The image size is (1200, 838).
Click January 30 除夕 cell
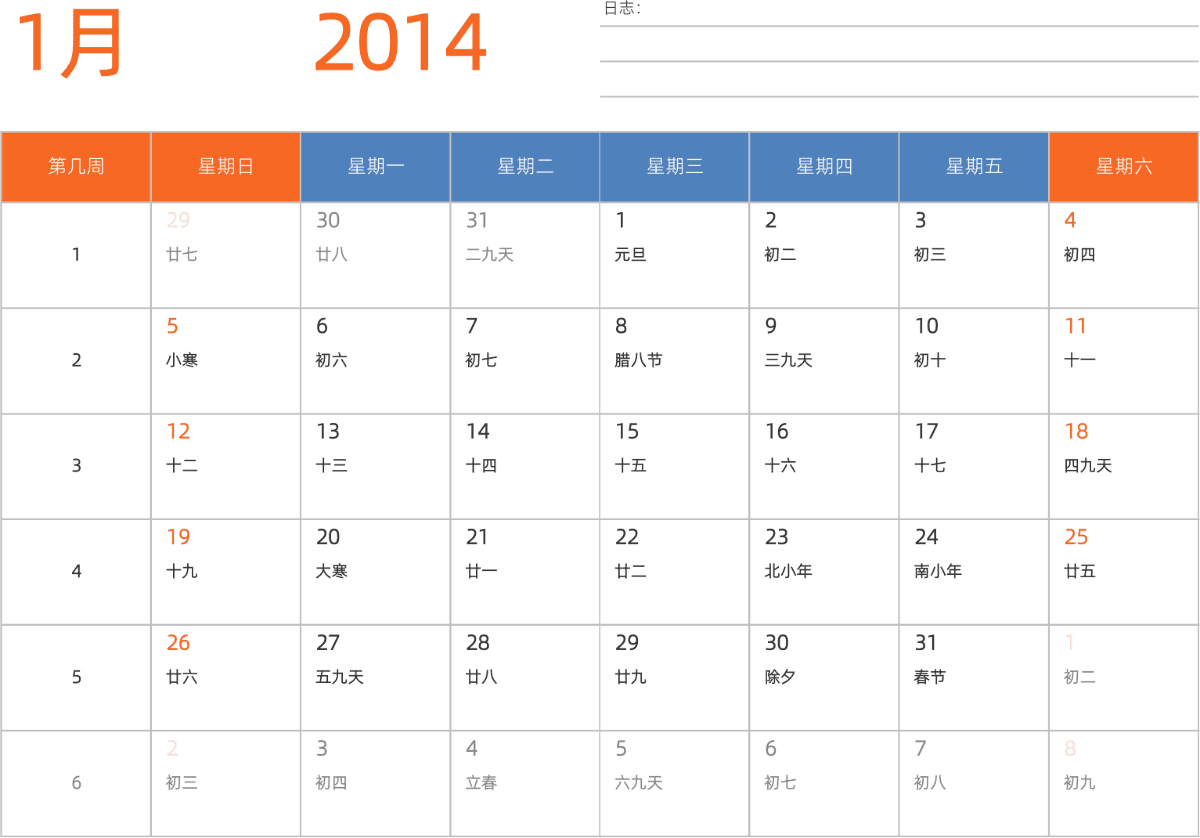[x=824, y=678]
